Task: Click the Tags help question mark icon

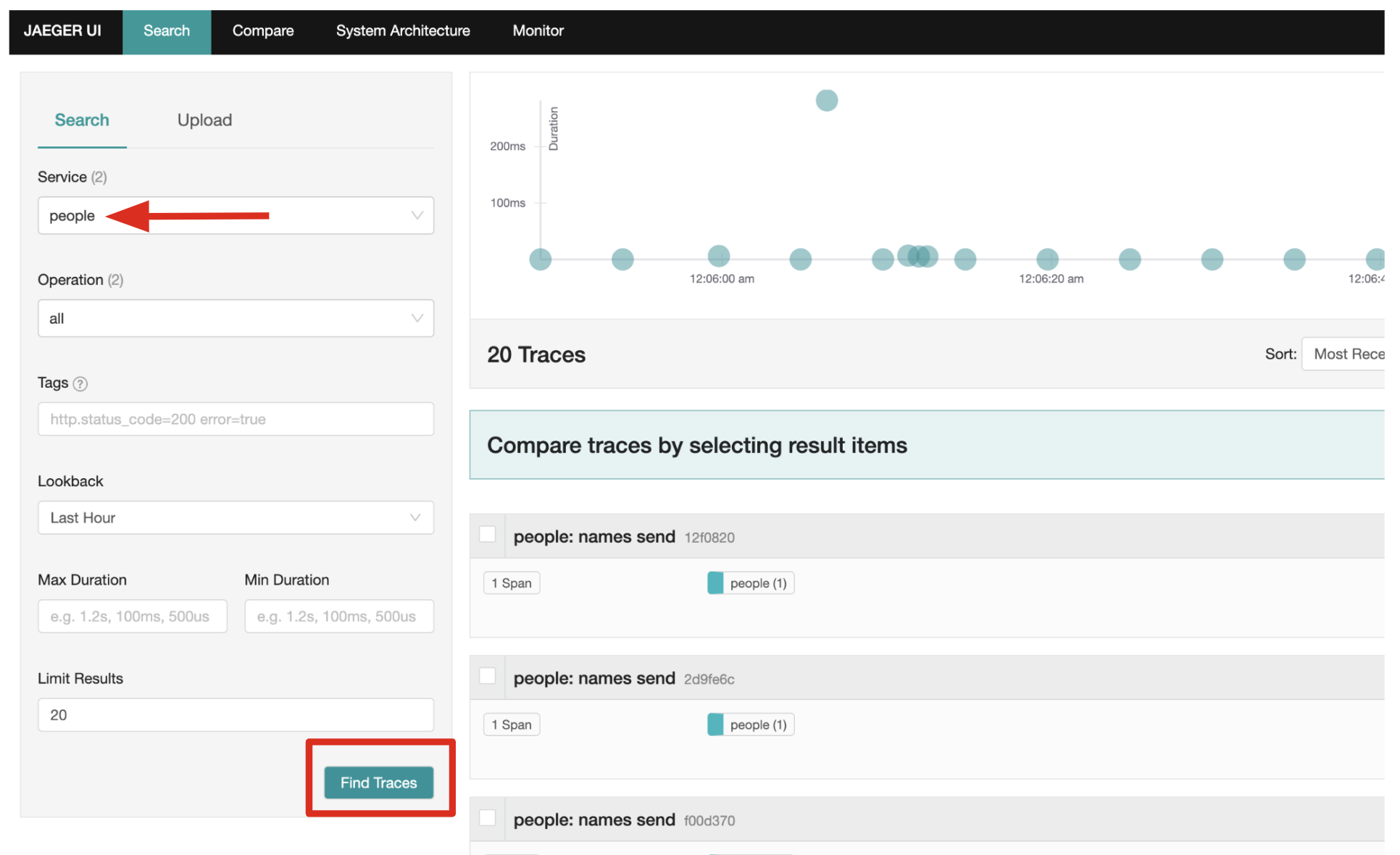Action: pos(80,384)
